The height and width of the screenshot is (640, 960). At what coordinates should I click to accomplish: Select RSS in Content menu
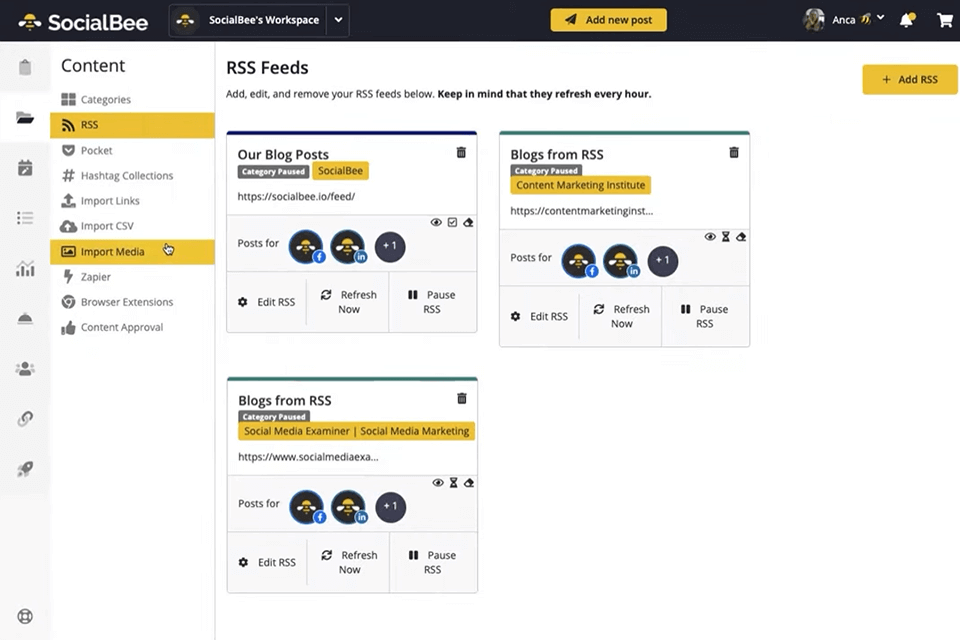132,125
